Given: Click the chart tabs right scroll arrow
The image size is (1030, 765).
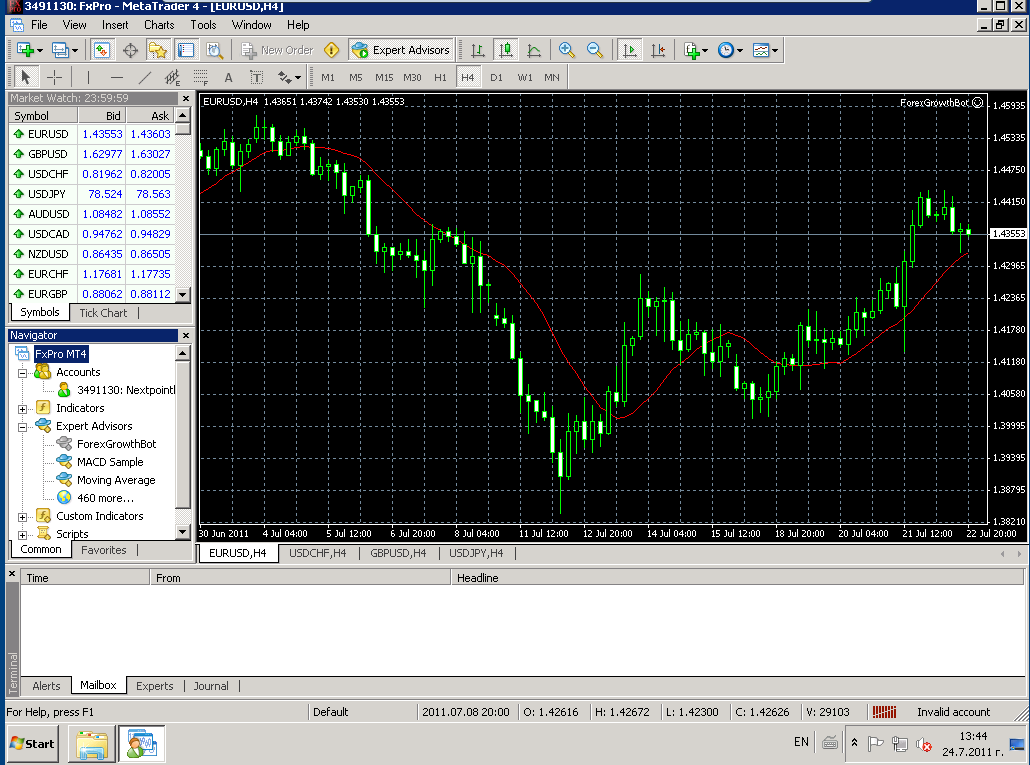Looking at the screenshot, I should click(x=1019, y=554).
